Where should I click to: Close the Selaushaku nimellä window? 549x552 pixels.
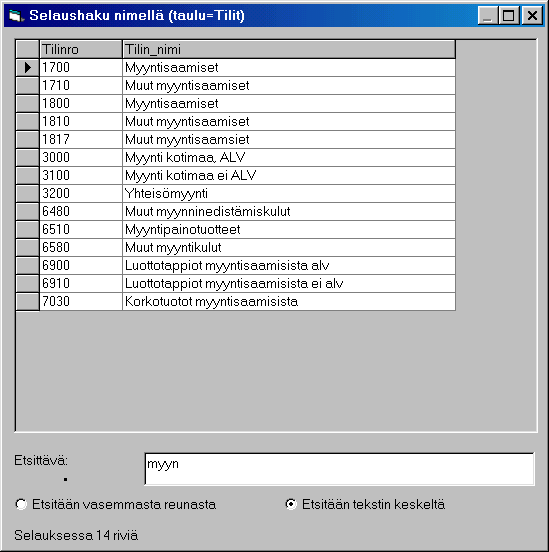tap(532, 15)
